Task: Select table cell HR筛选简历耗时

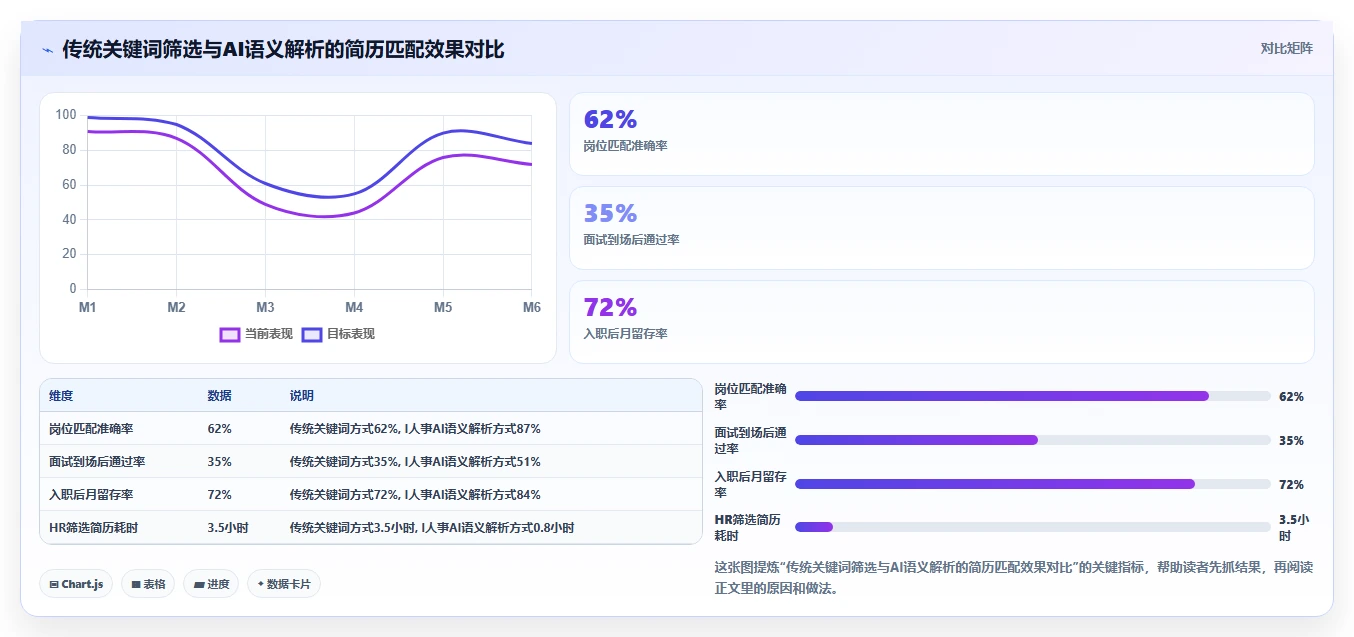Action: pos(93,528)
